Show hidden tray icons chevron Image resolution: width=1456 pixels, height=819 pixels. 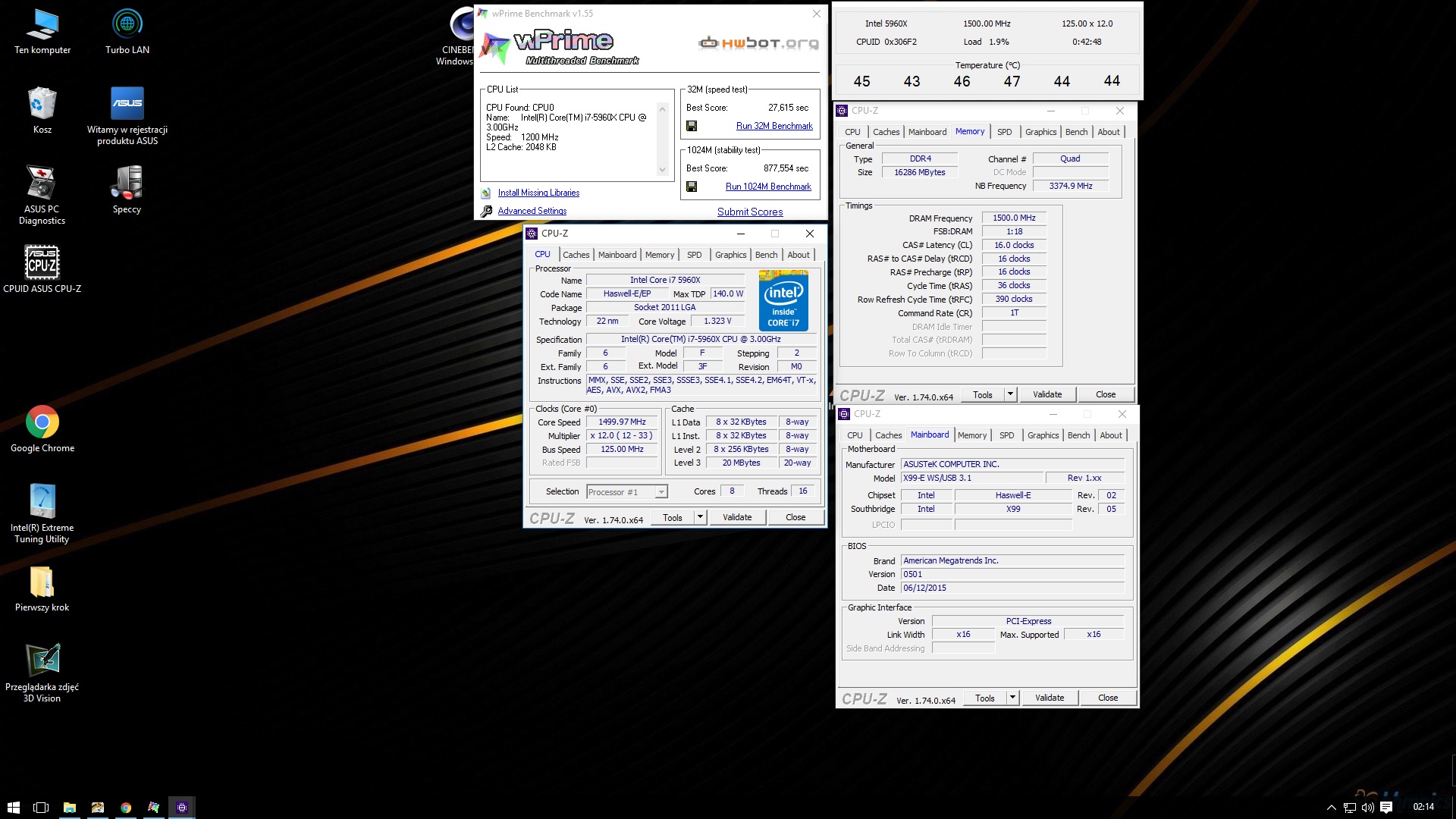click(1332, 808)
